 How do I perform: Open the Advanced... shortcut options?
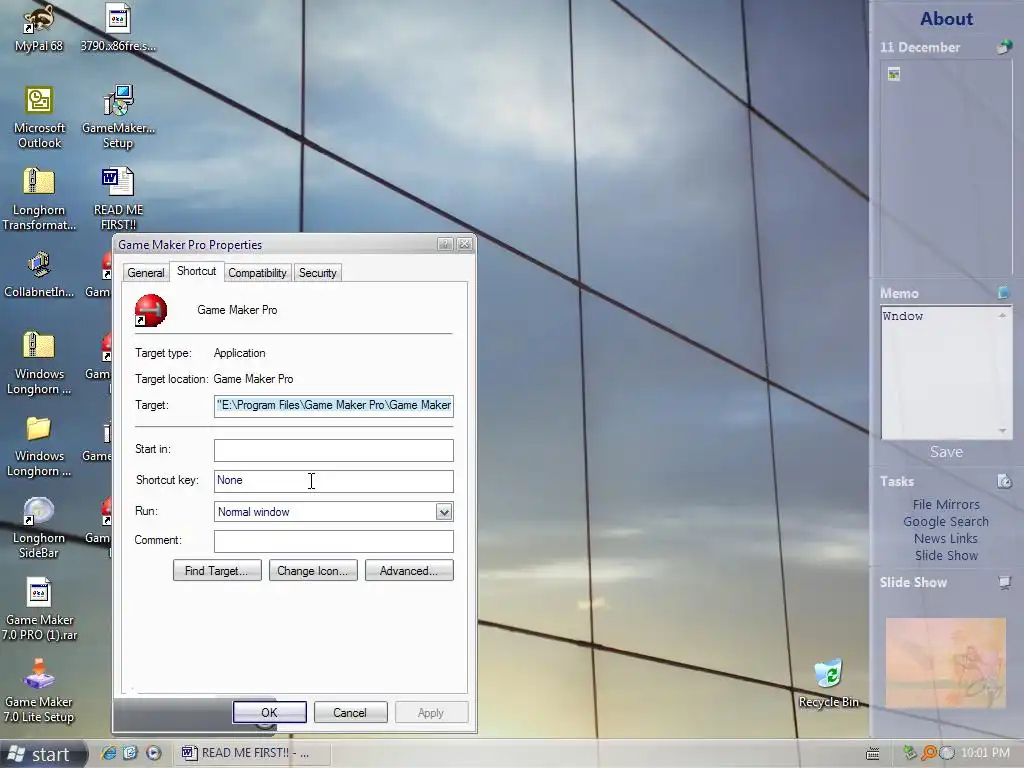[409, 571]
